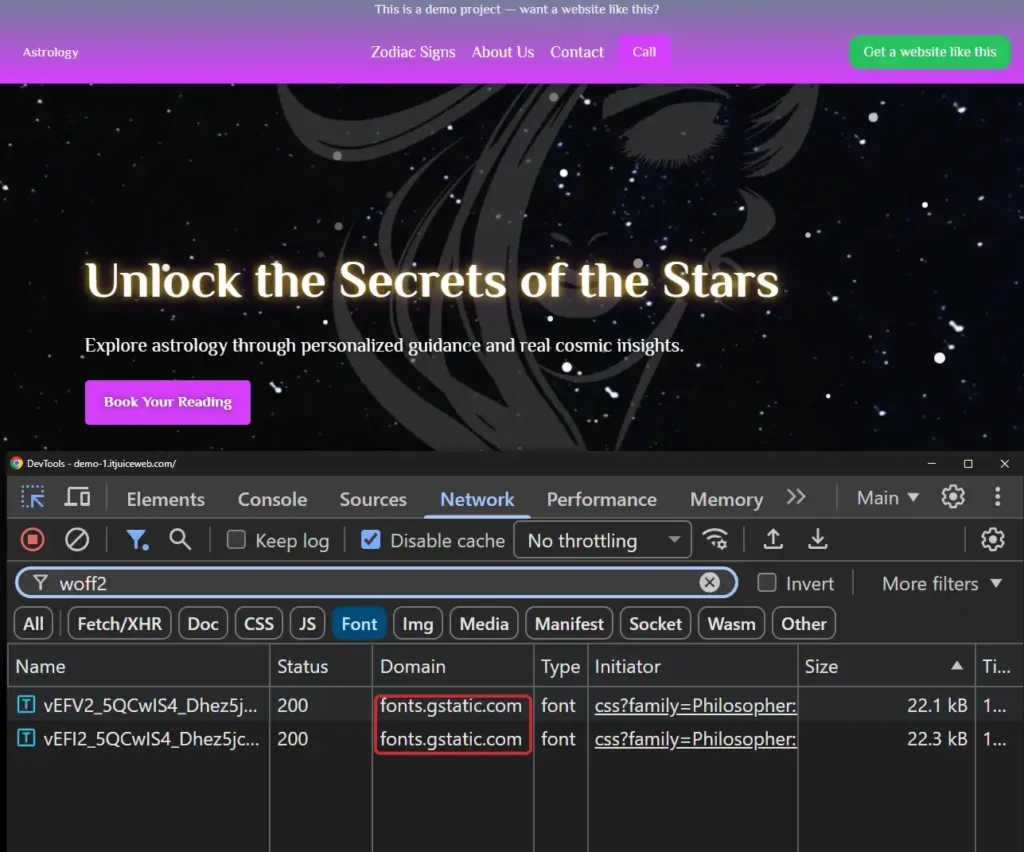Enable the Invert filter checkbox
The width and height of the screenshot is (1024, 852).
[767, 582]
